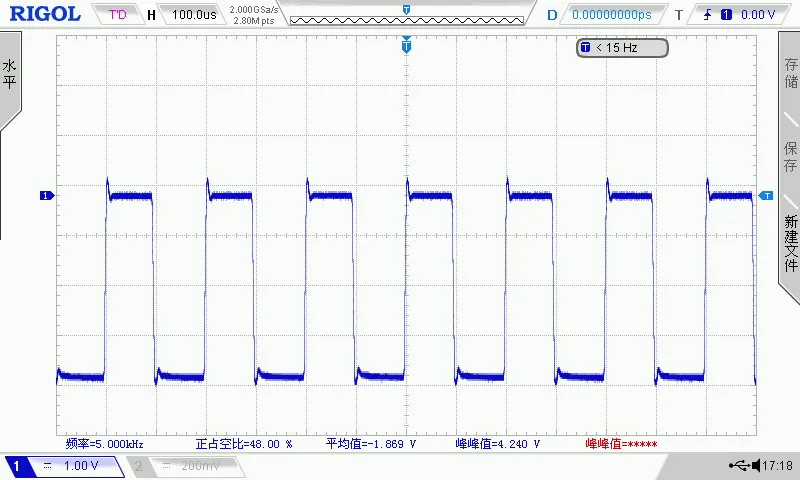Click the T'D trigger status indicator

pos(117,14)
